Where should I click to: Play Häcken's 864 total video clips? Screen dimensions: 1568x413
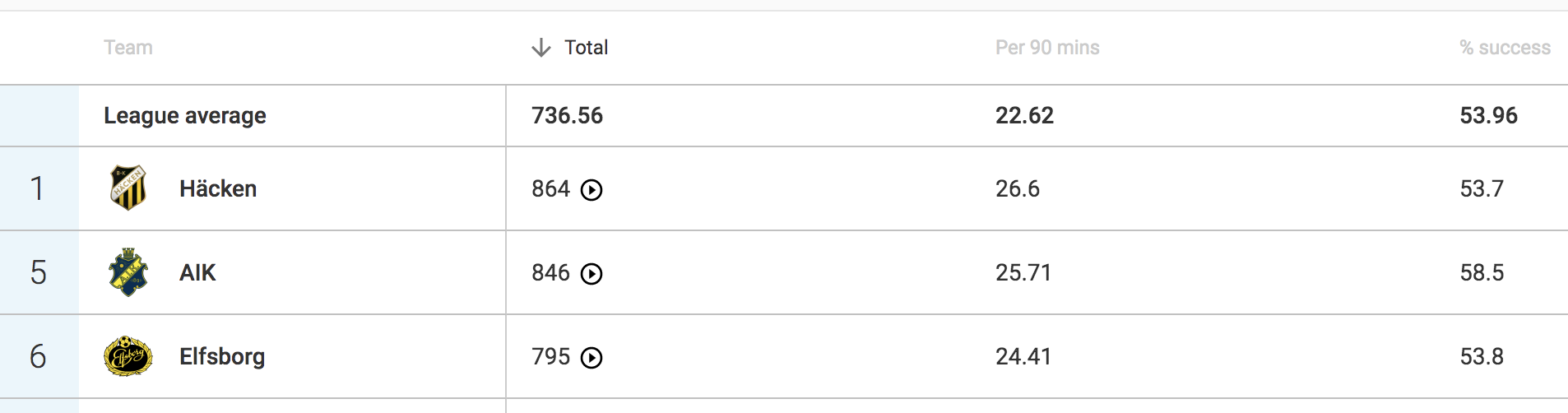click(x=591, y=190)
